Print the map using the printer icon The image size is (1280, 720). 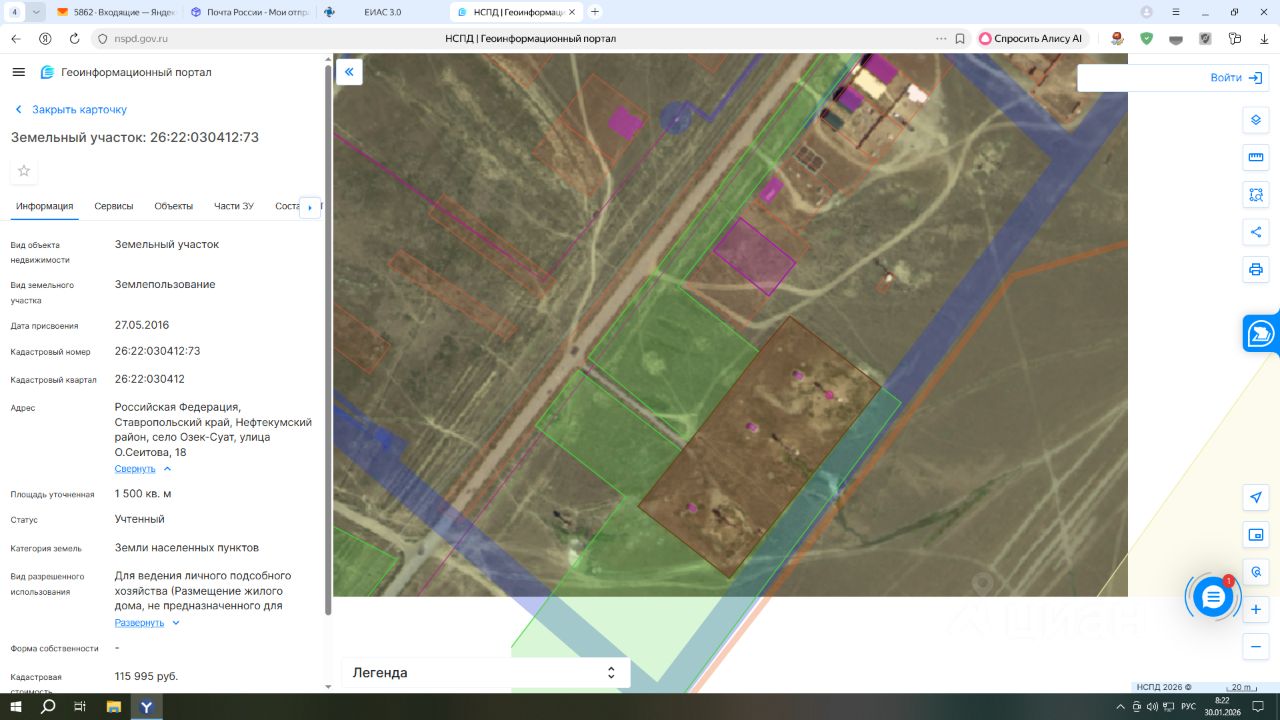click(1256, 270)
